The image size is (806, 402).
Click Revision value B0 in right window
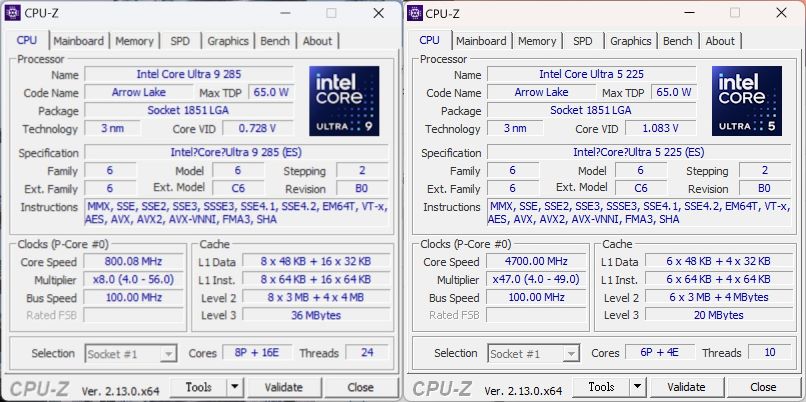(764, 188)
